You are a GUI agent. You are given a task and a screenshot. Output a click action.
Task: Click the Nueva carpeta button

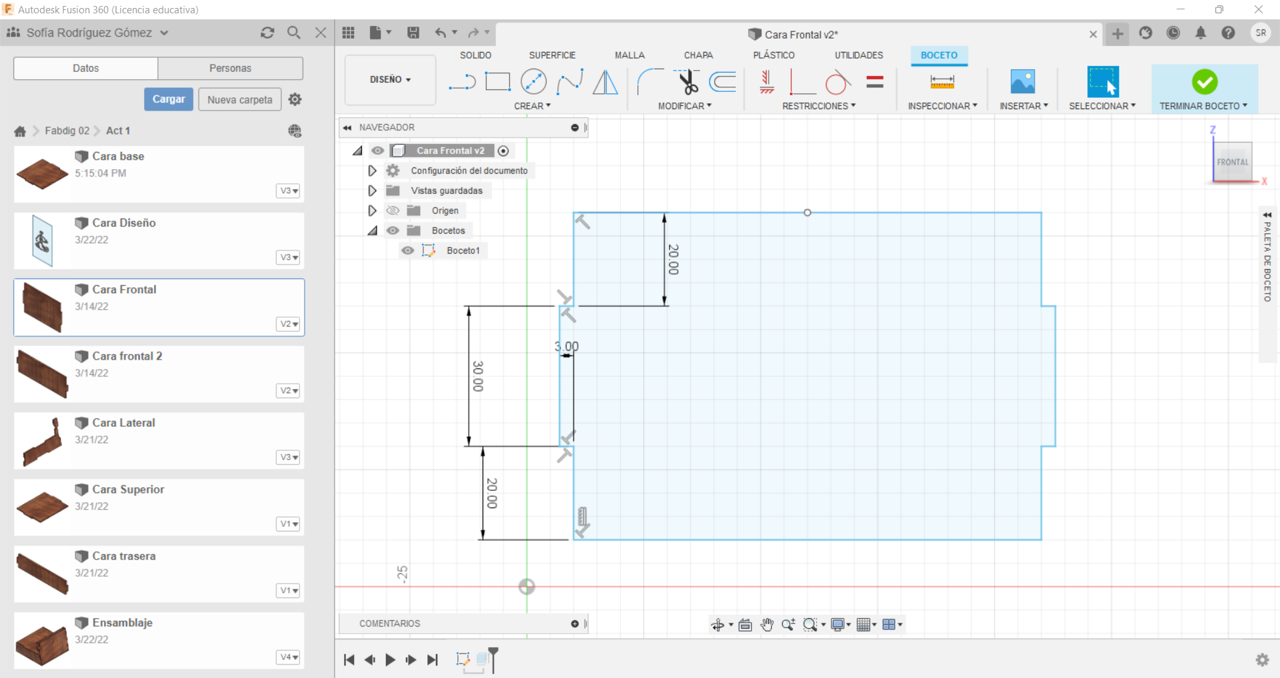coord(239,99)
